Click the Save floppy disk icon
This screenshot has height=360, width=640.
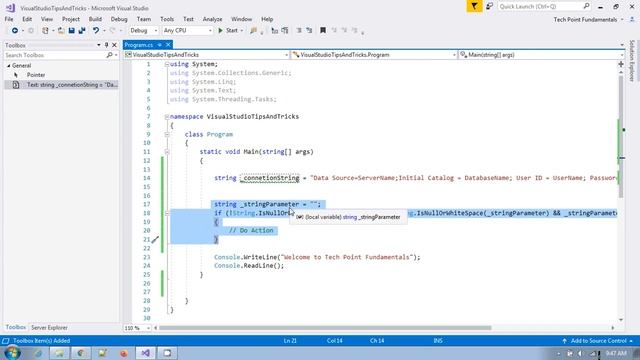click(x=71, y=31)
